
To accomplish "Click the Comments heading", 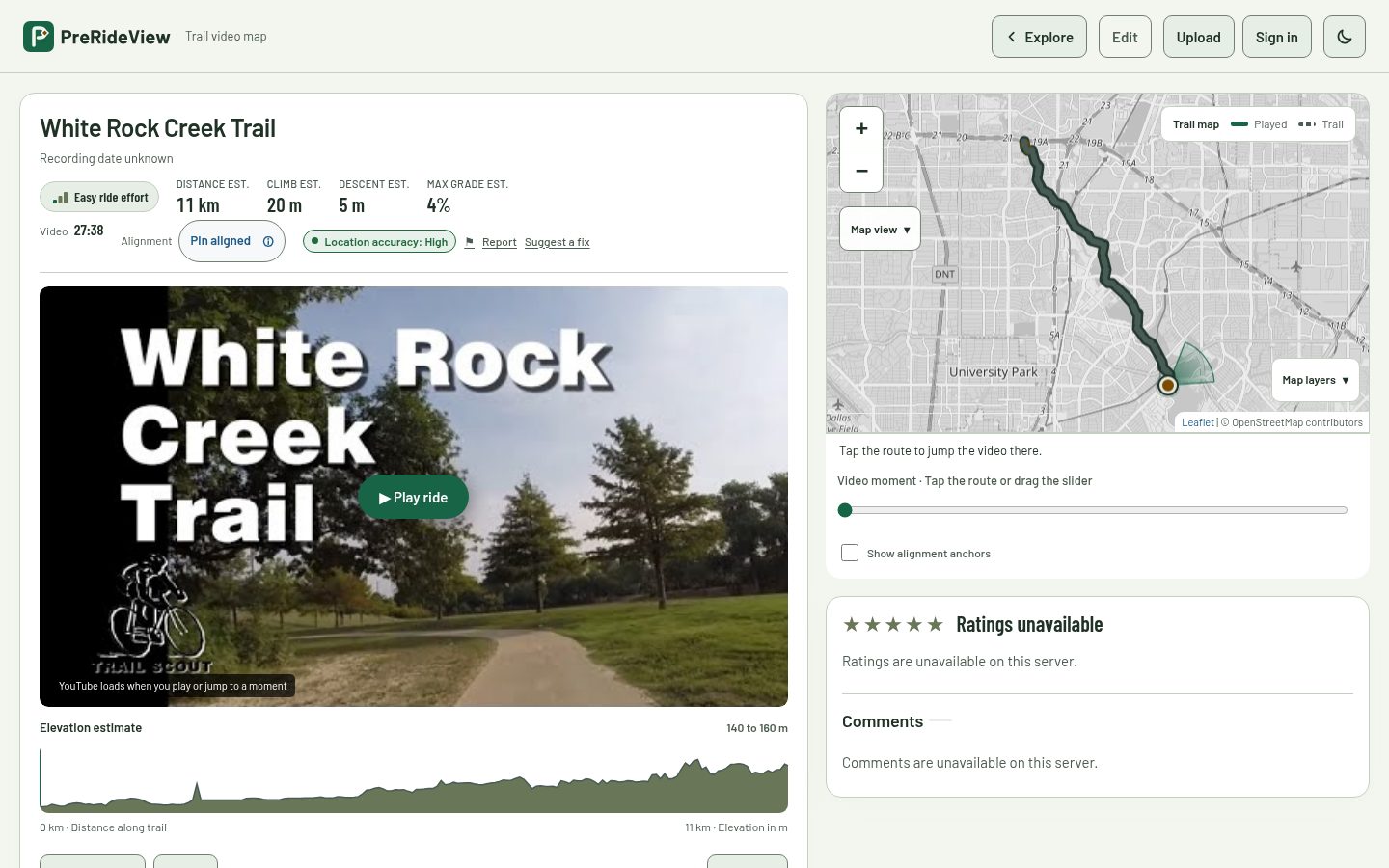I will (x=883, y=721).
